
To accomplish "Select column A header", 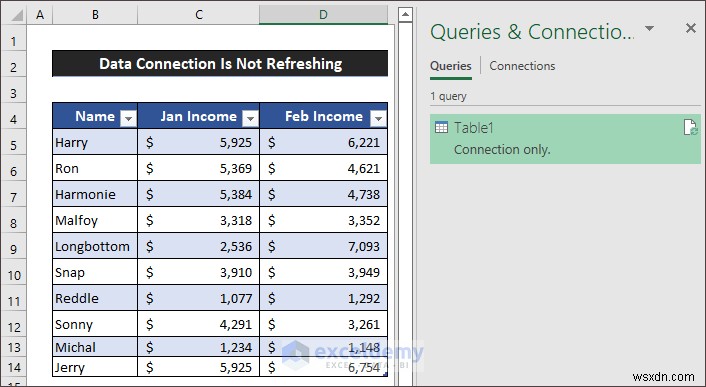I will tap(40, 15).
